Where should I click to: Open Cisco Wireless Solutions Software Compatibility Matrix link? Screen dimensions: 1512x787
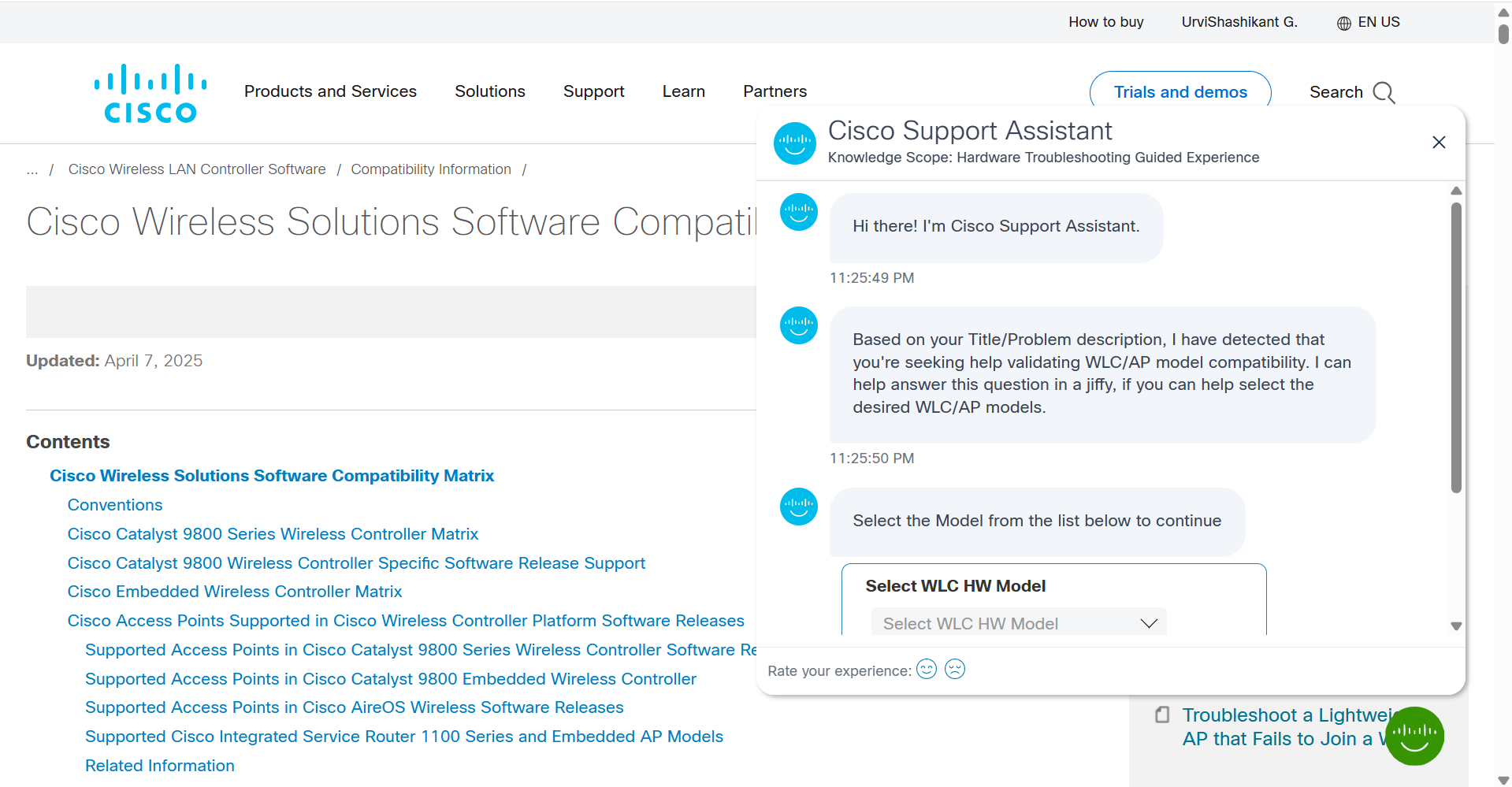point(272,476)
